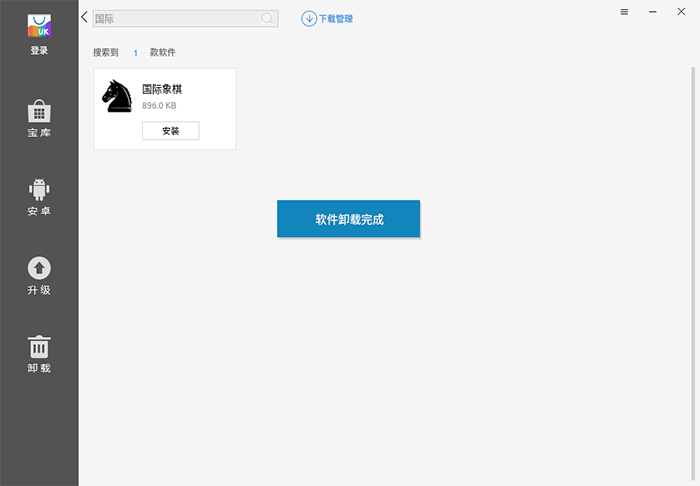Focus the search box containing 国际

tap(175, 18)
